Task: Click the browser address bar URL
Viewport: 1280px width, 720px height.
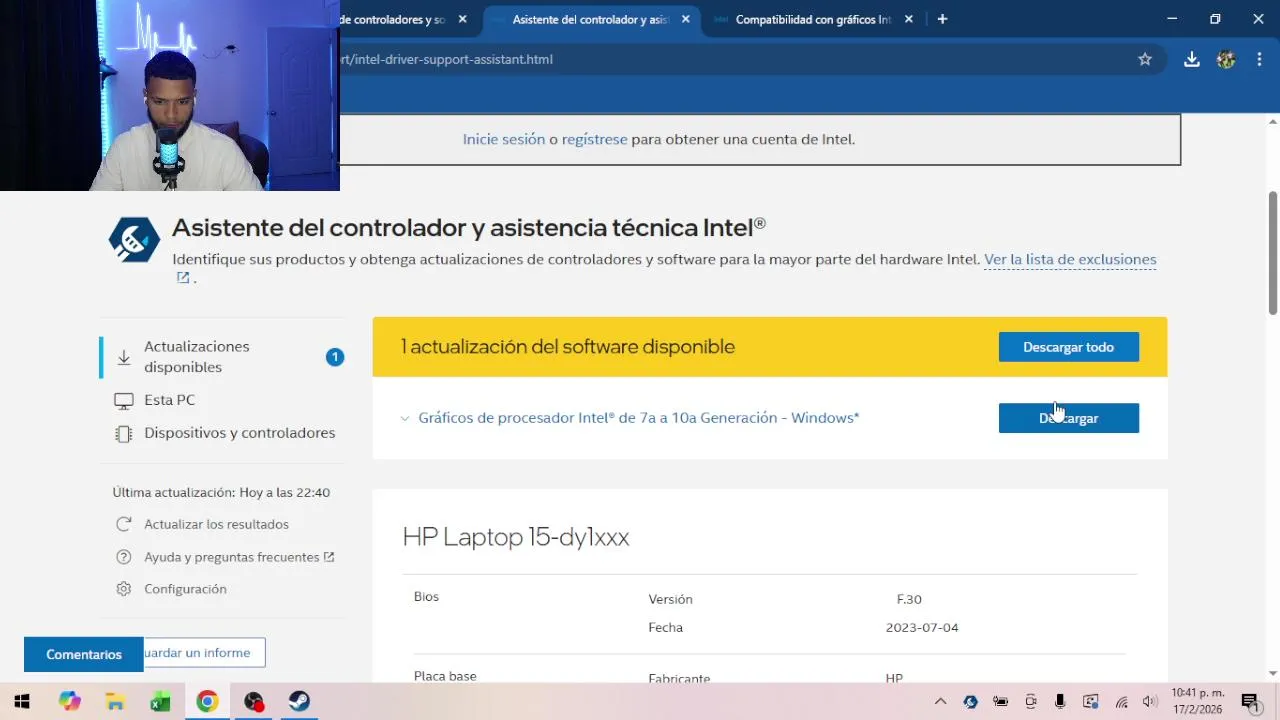Action: (447, 59)
